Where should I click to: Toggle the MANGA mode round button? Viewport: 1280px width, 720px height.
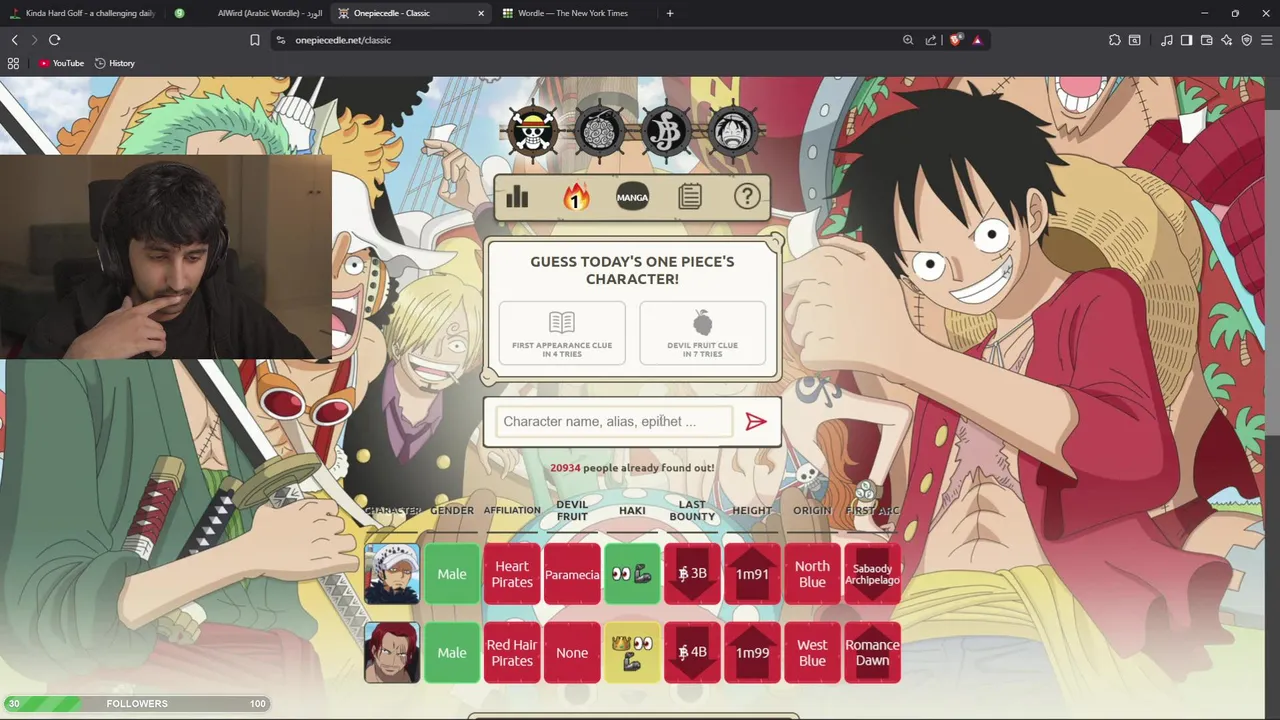632,197
